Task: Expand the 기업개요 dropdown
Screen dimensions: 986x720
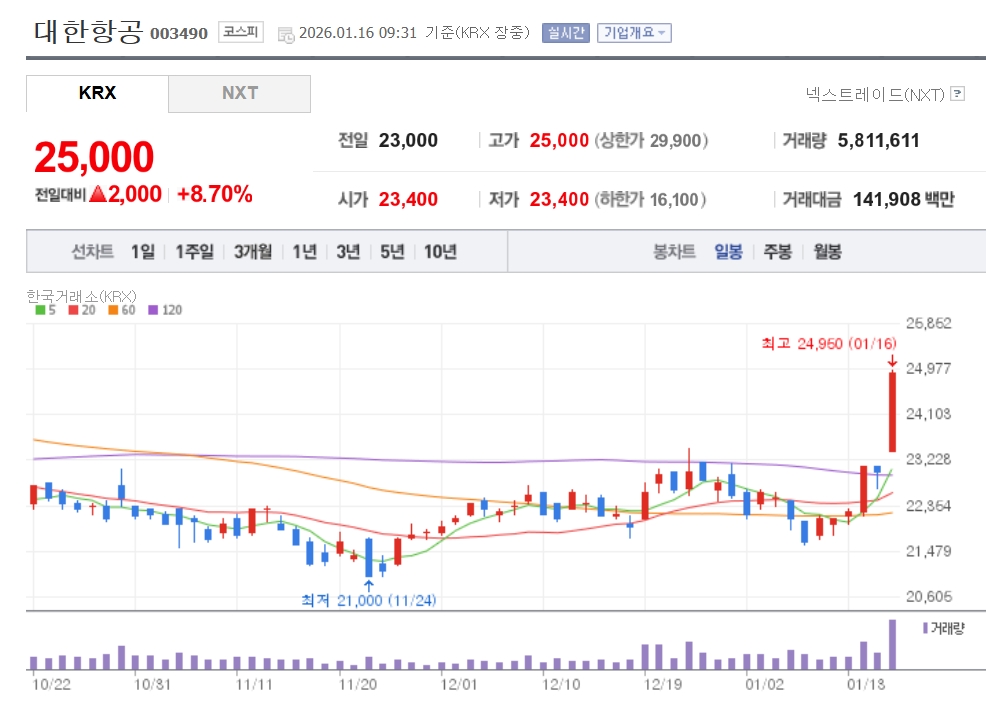Action: pyautogui.click(x=634, y=33)
